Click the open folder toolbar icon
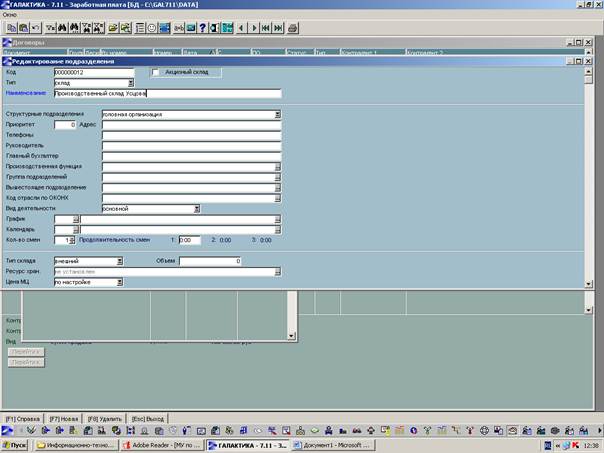Viewport: 604px width, 453px height. point(113,28)
